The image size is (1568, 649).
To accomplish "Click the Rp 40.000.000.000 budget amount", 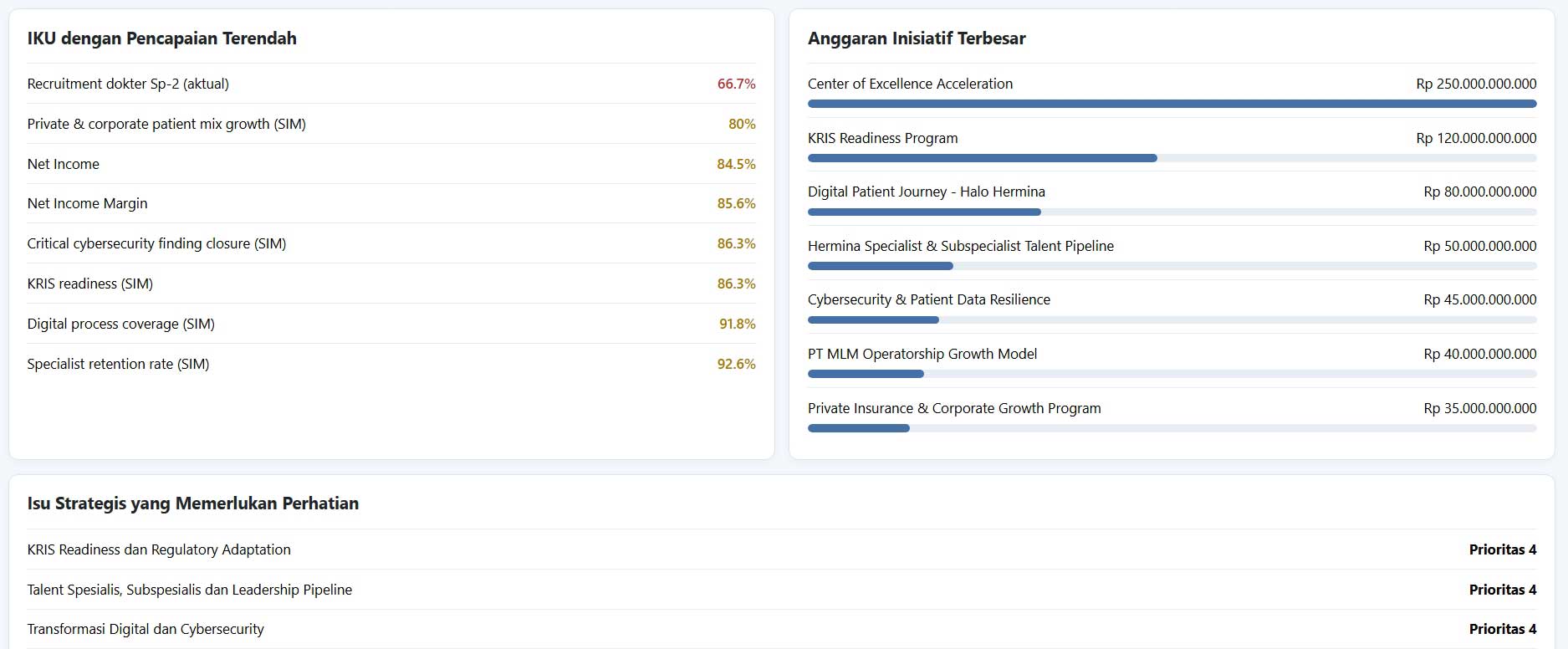I will click(1480, 354).
